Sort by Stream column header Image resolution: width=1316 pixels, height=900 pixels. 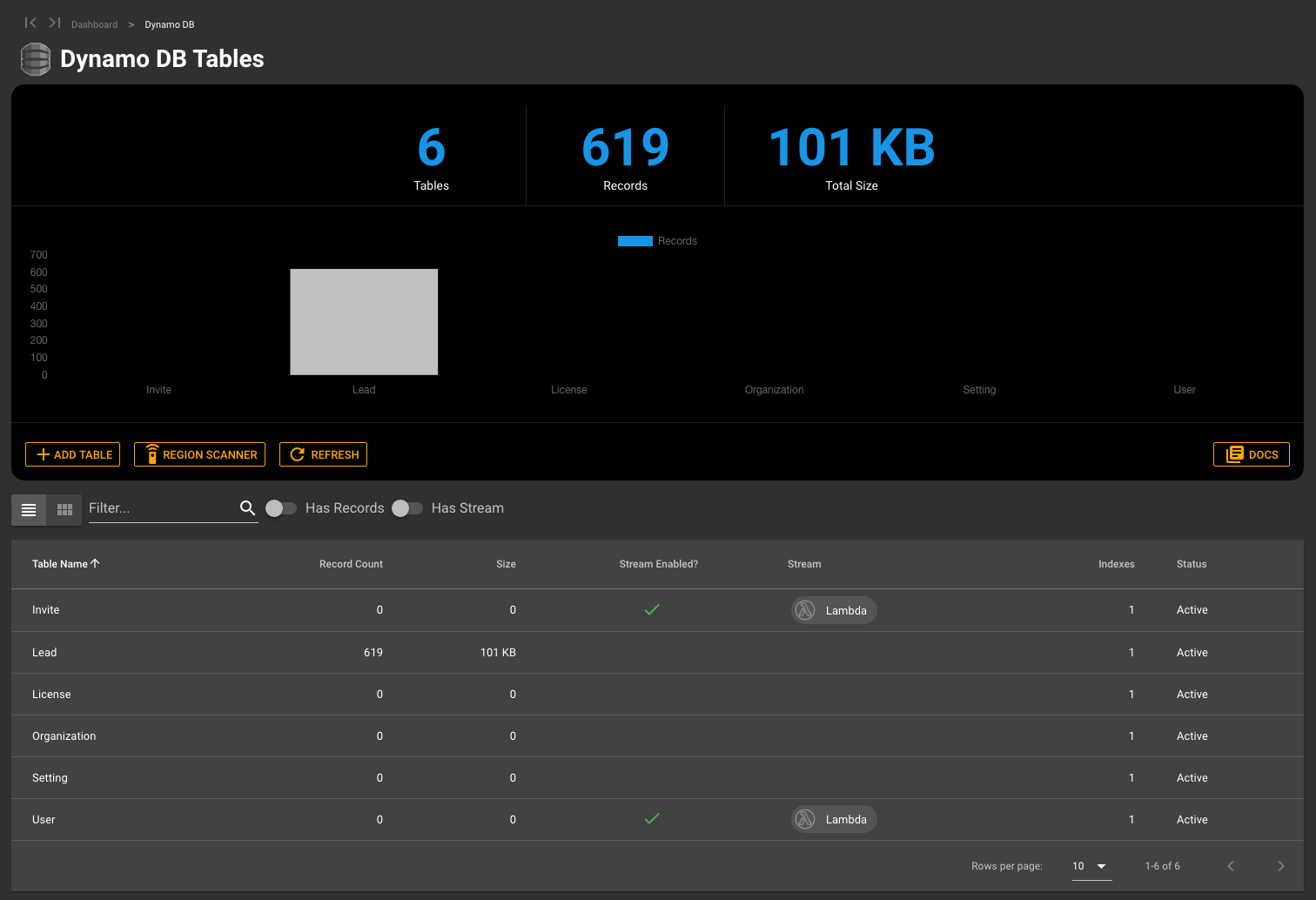tap(804, 564)
